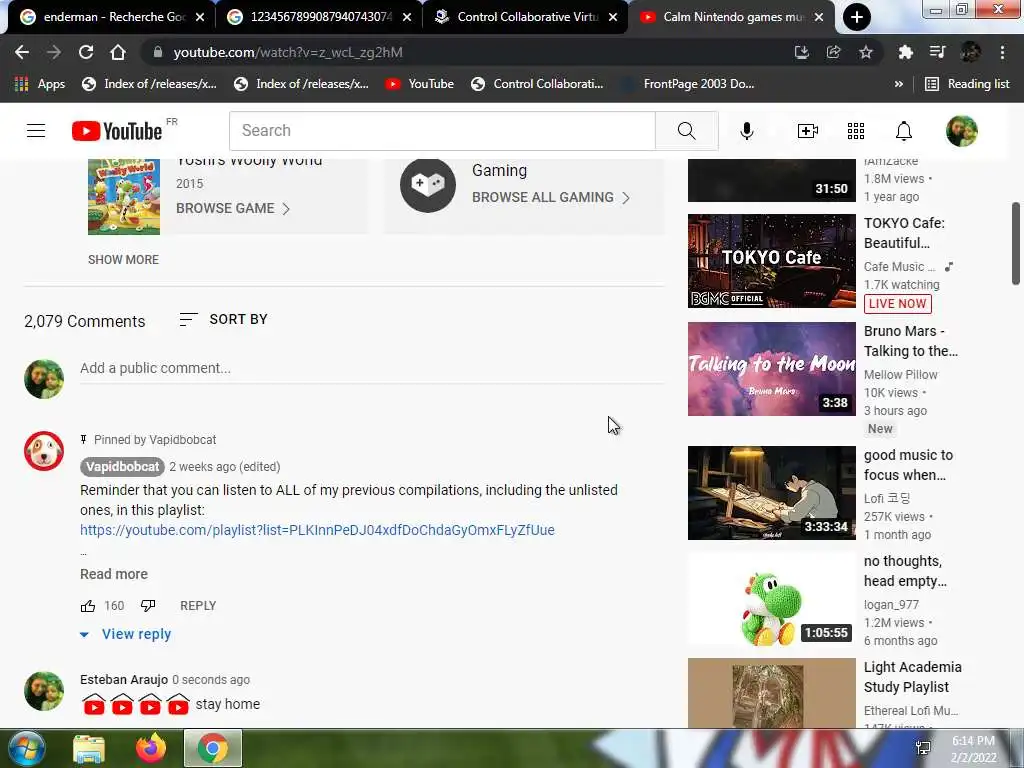1024x768 pixels.
Task: Click the 2,079 Comments count text
Action: coord(85,321)
